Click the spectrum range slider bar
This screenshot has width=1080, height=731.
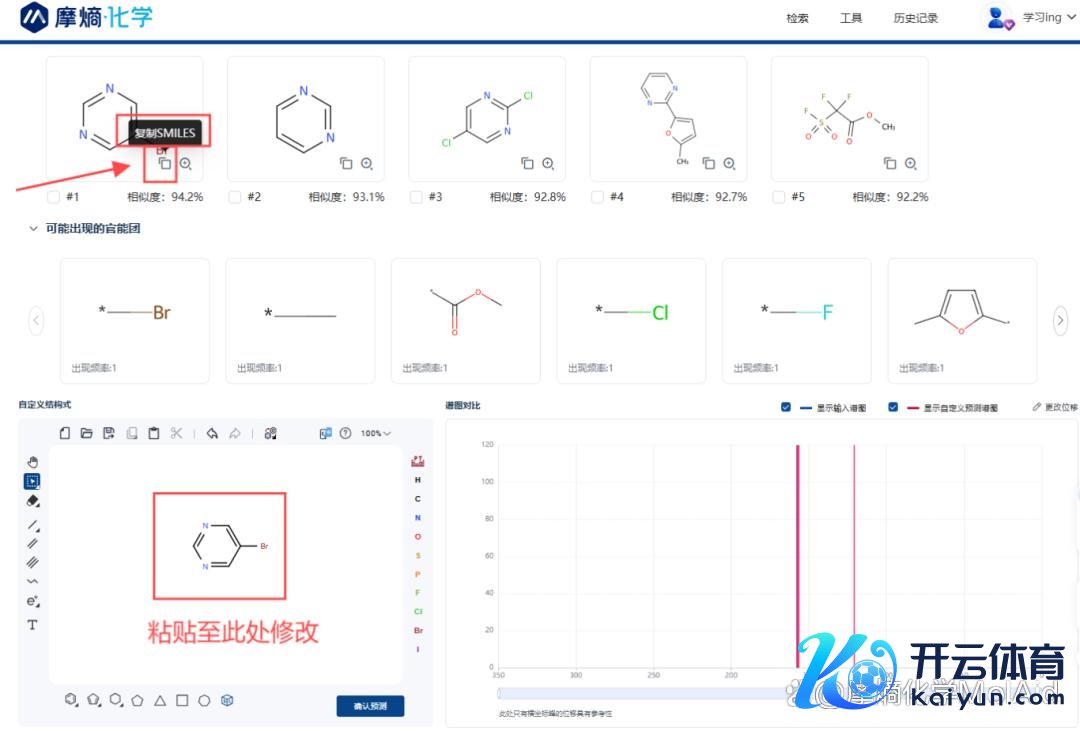click(640, 693)
